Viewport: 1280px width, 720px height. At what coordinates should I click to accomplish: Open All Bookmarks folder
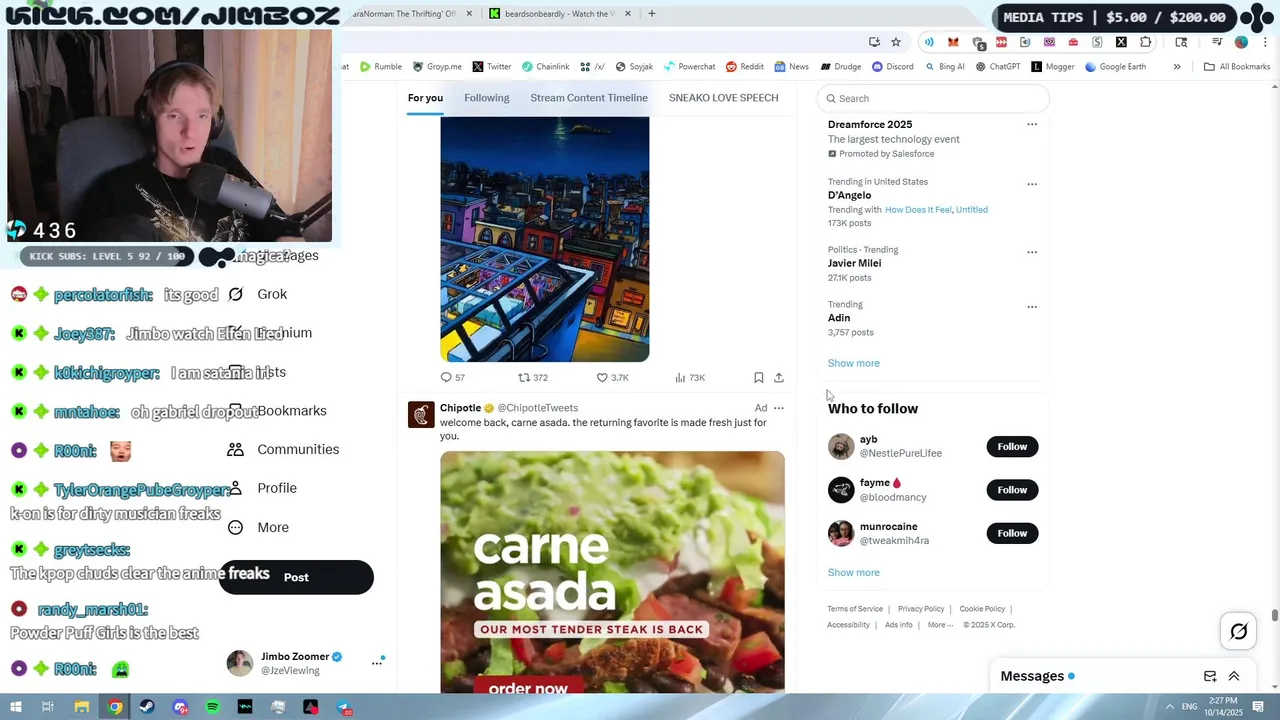click(1237, 67)
